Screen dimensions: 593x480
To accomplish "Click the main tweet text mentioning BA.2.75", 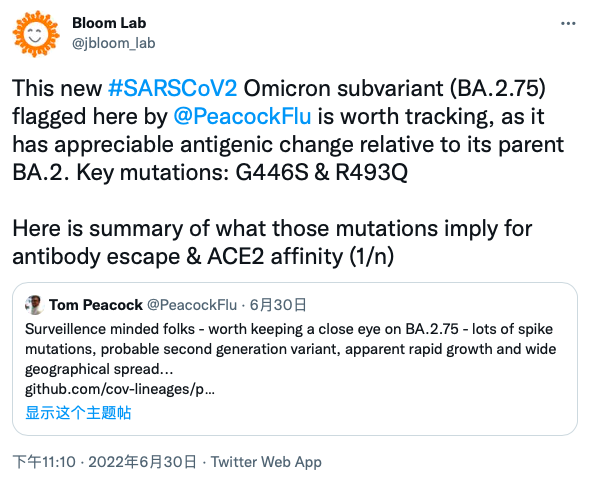I will click(x=288, y=130).
